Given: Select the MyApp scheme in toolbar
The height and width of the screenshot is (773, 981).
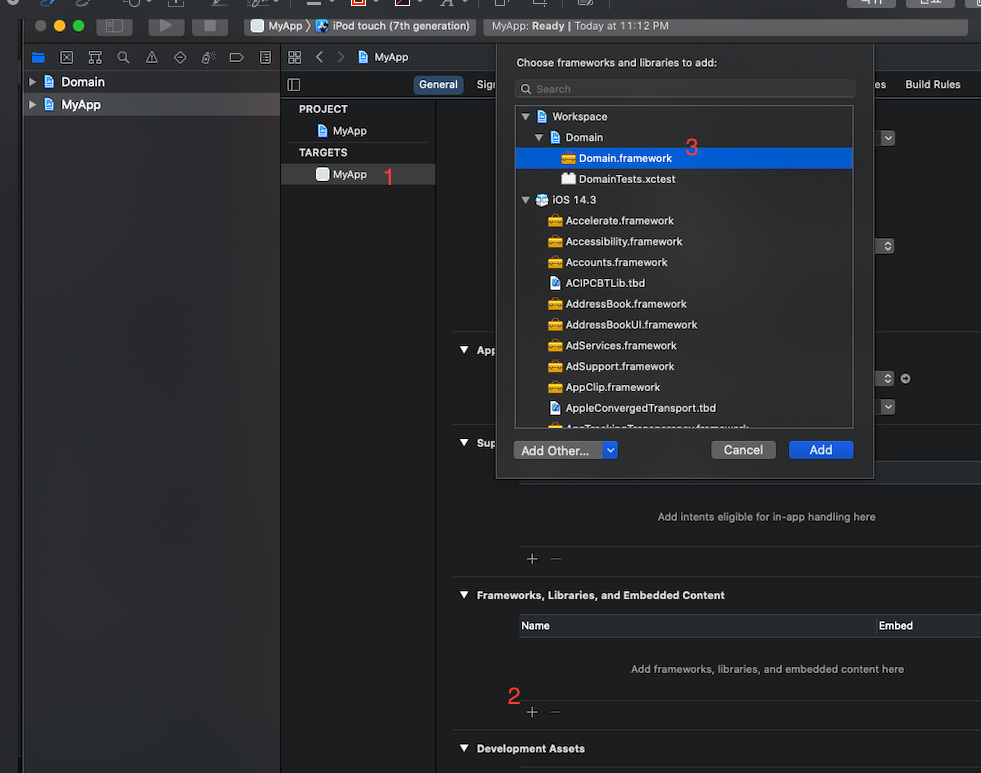Looking at the screenshot, I should click(278, 26).
